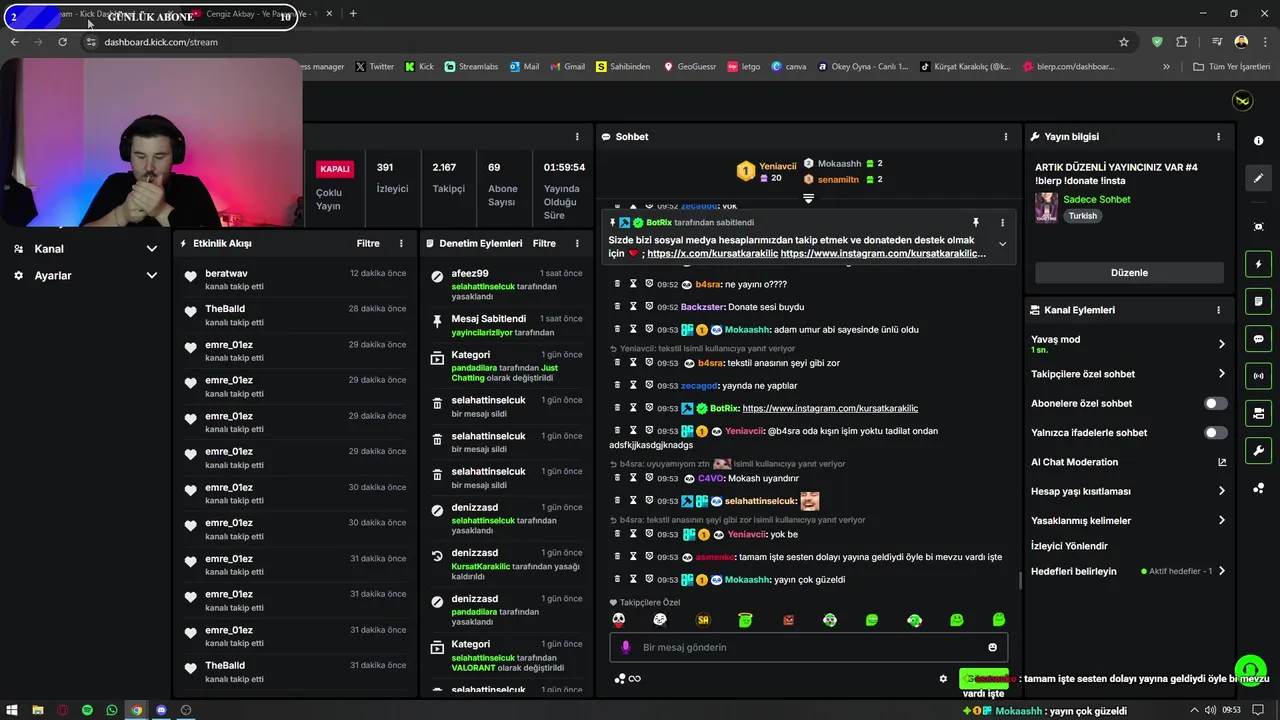Viewport: 1280px width, 720px height.
Task: Click the focus frame icon in right sidebar
Action: click(1258, 227)
